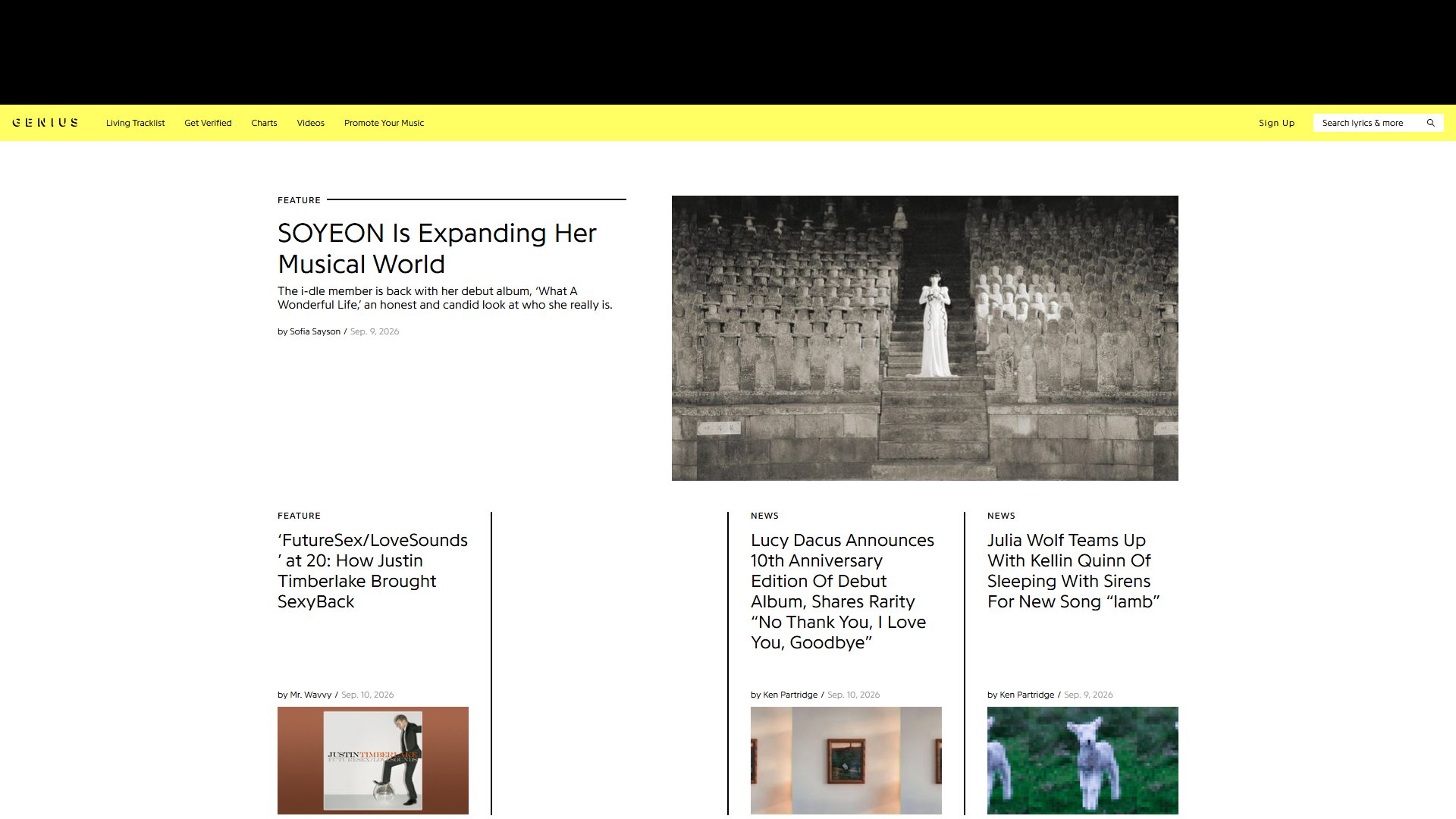Open the Justin Timberlake album cover thumbnail

(x=373, y=761)
